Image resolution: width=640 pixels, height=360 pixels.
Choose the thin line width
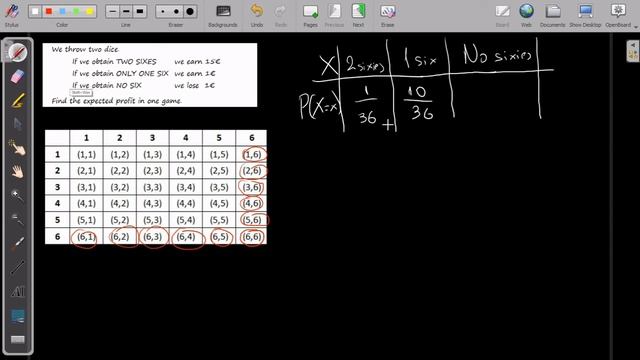pos(113,11)
